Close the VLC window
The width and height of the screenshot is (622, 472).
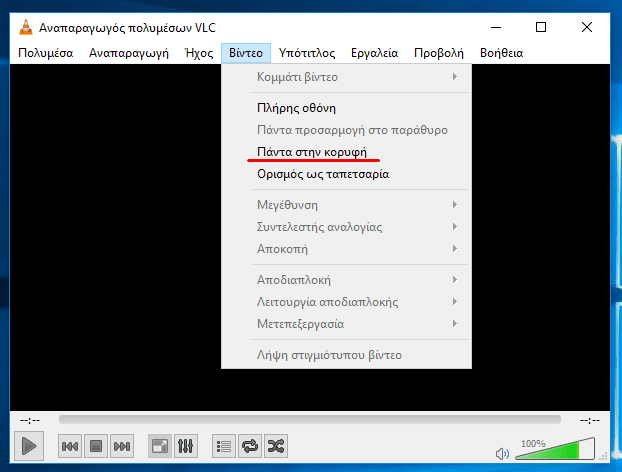coord(587,27)
